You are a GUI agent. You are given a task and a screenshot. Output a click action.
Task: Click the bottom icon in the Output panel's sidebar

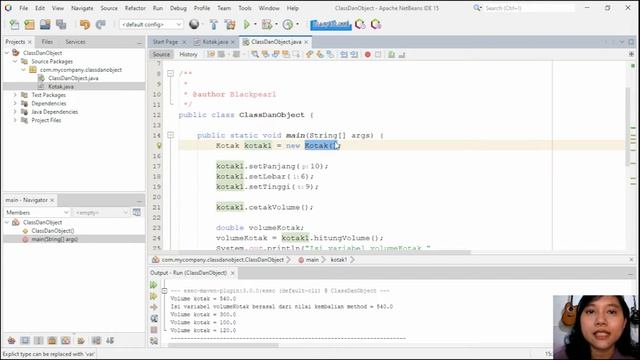tap(154, 341)
